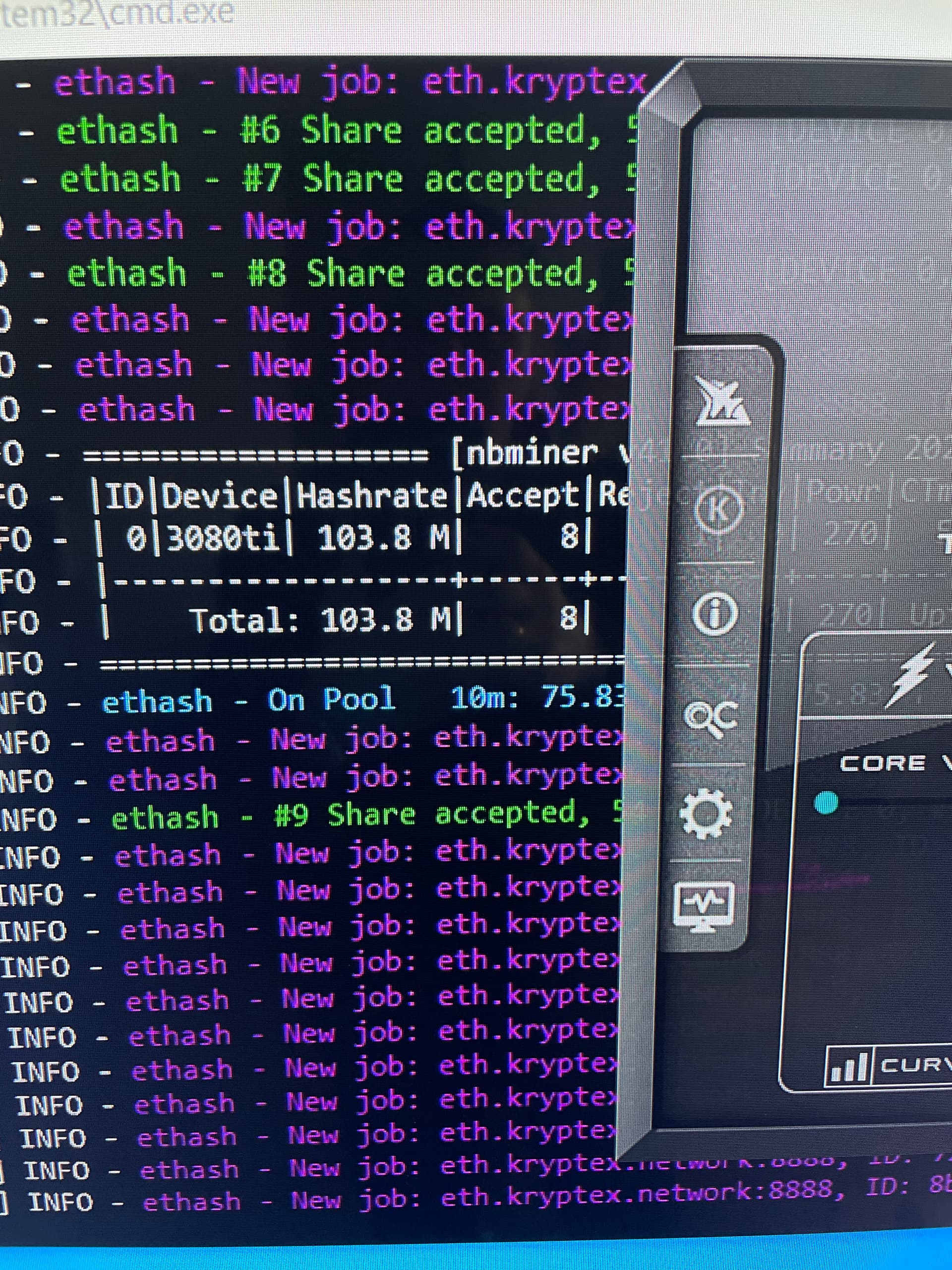Click the bar chart curve editor icon
Image resolution: width=952 pixels, height=1270 pixels.
pos(848,1066)
